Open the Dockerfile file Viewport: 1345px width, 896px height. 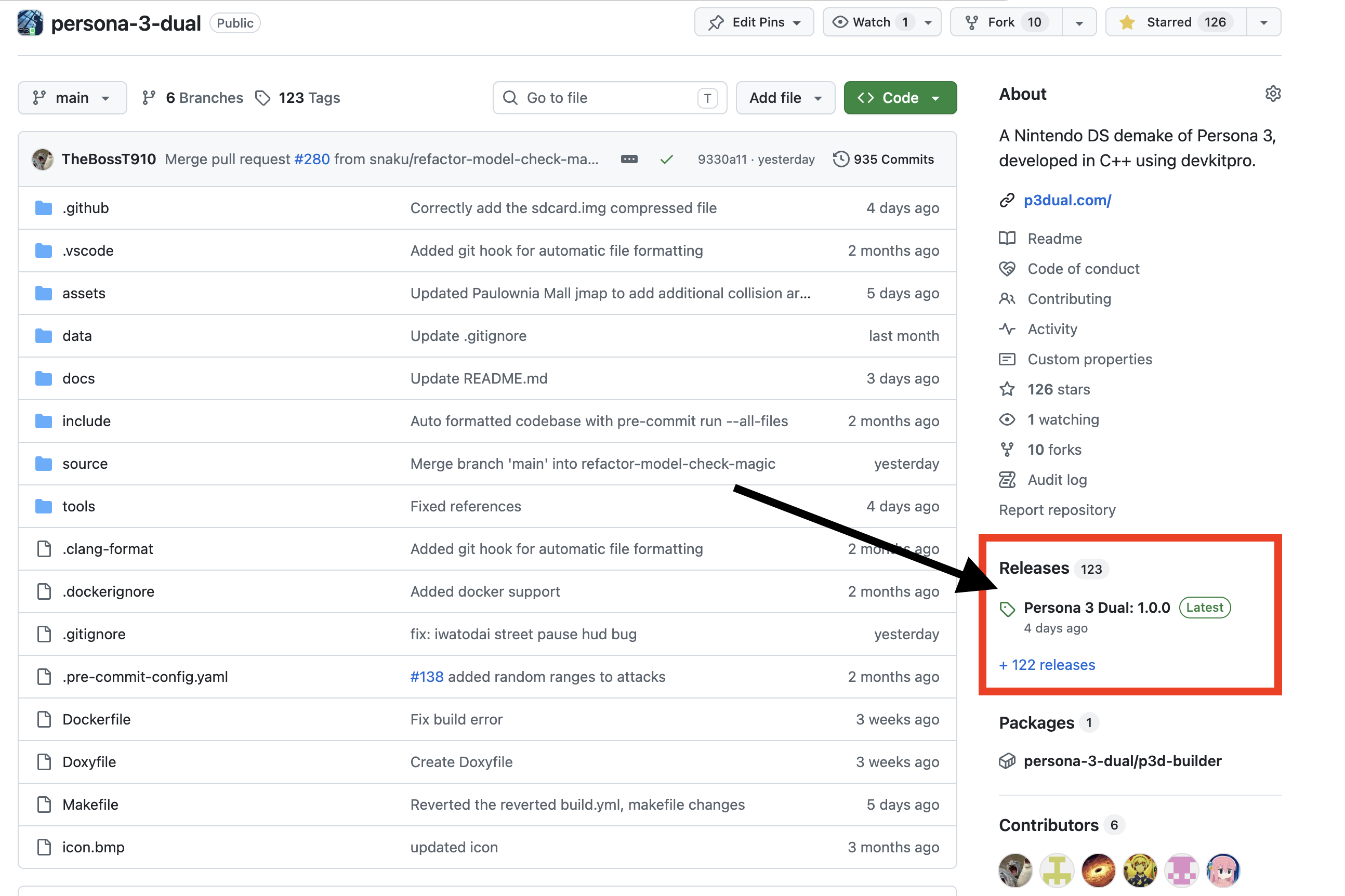tap(96, 719)
